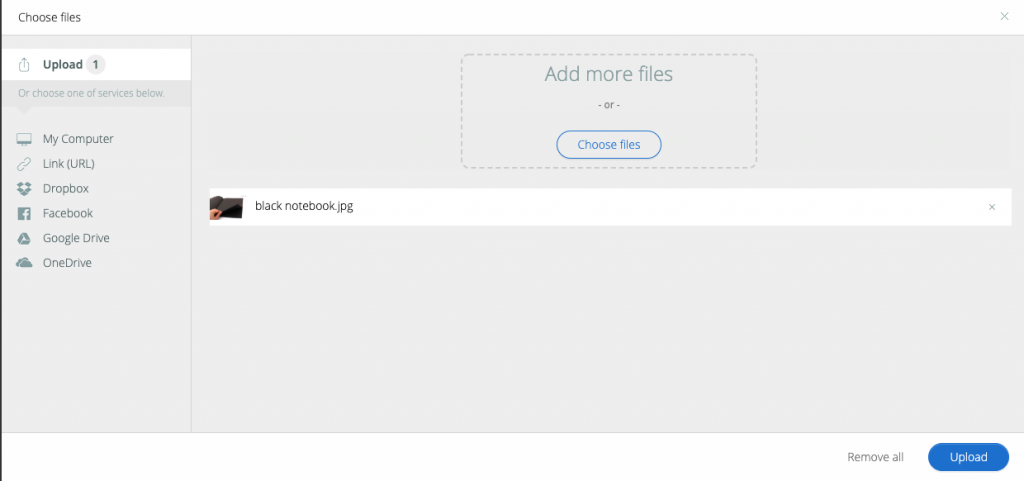Select the OneDrive text label
This screenshot has height=481, width=1024.
(x=67, y=263)
